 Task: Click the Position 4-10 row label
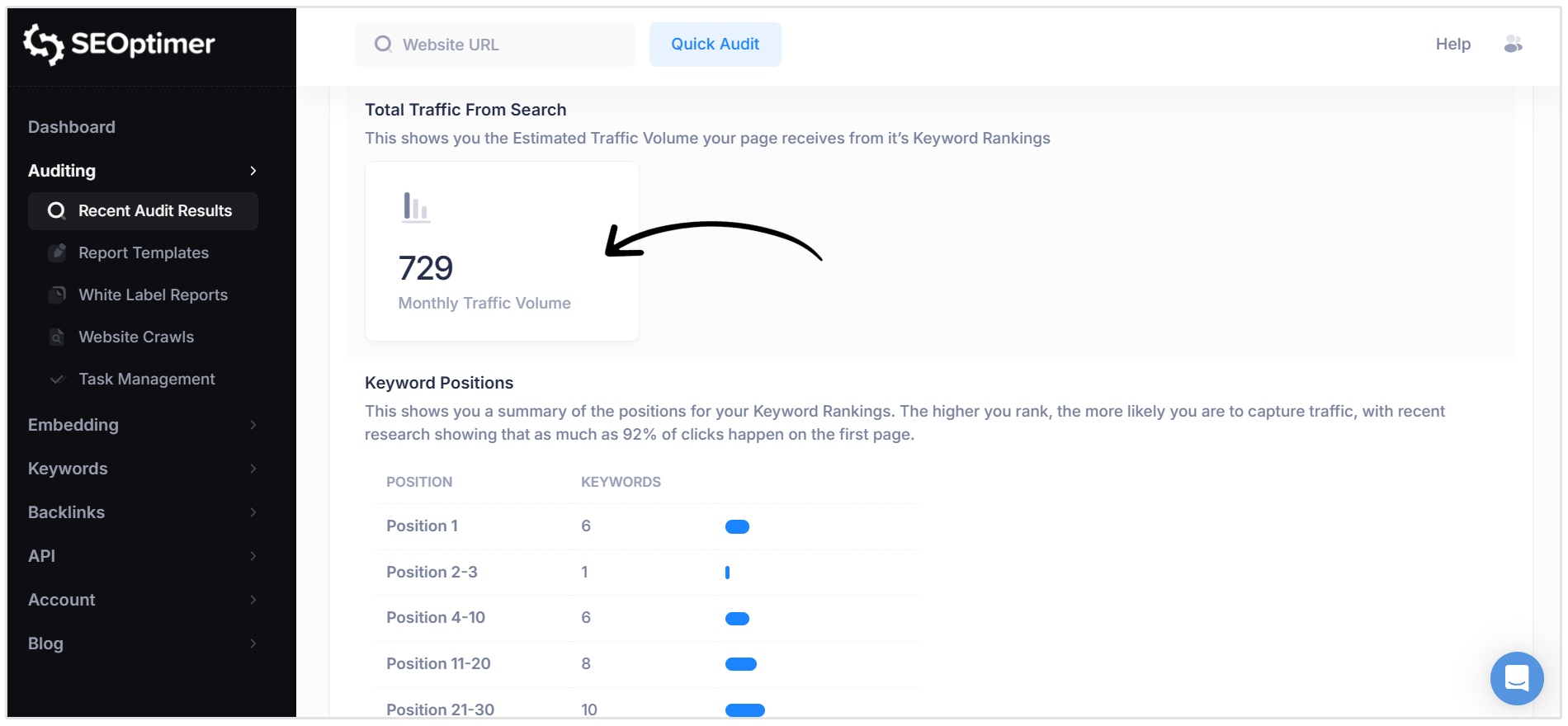point(436,618)
